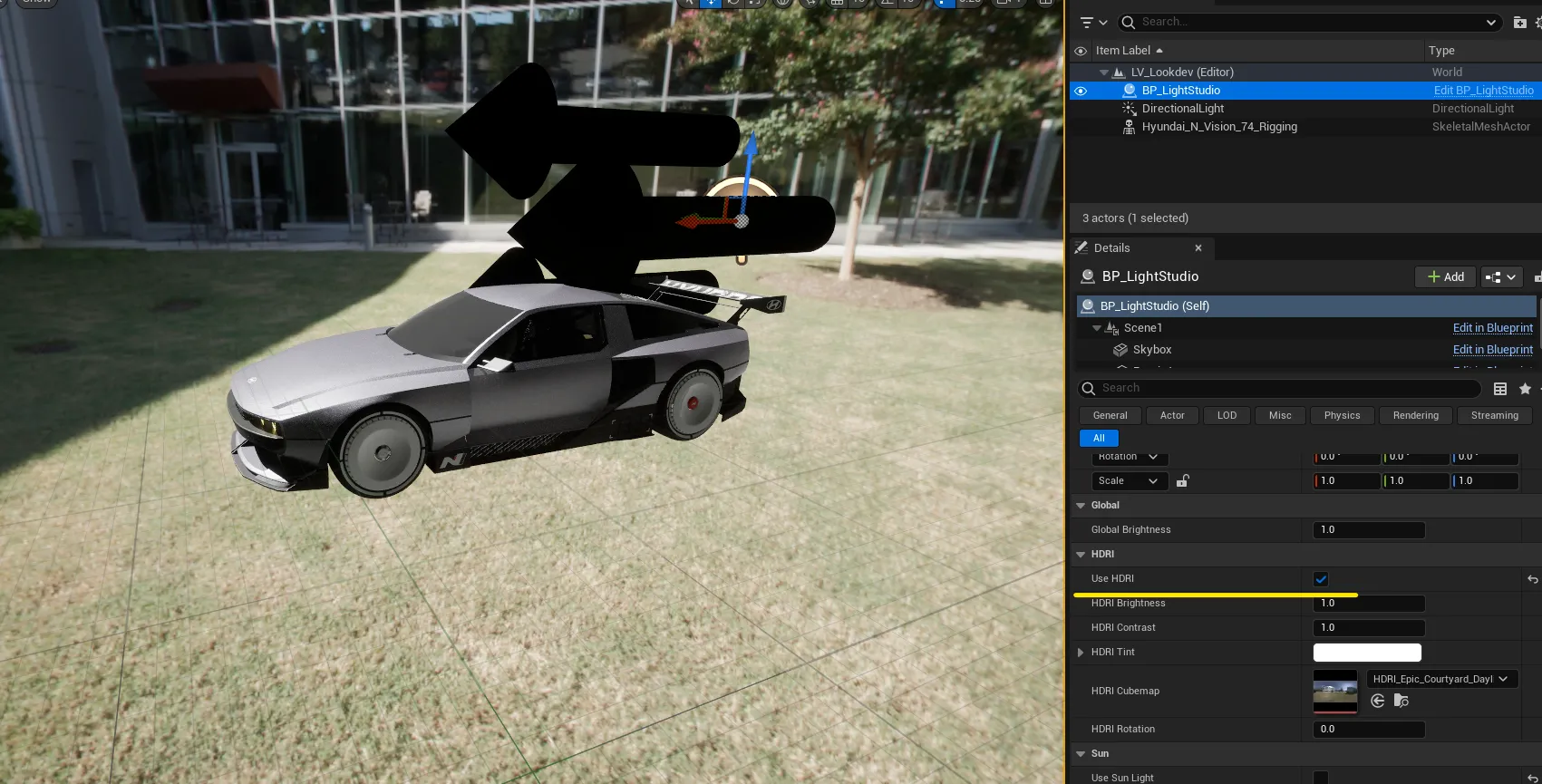Click Edit in Blueprint link for Skybox

[x=1493, y=350]
